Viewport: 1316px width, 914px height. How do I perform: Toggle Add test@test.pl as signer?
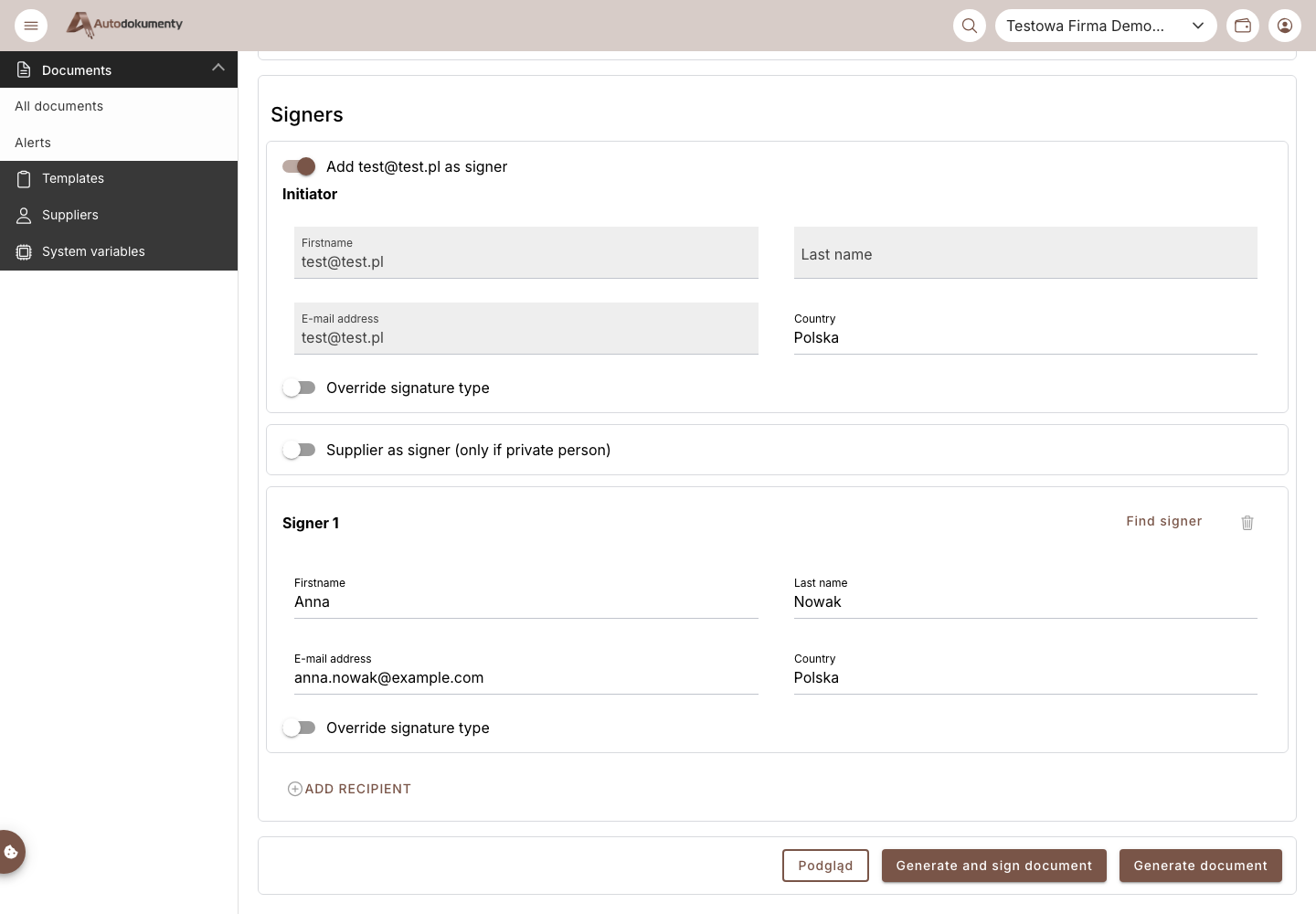click(x=299, y=166)
